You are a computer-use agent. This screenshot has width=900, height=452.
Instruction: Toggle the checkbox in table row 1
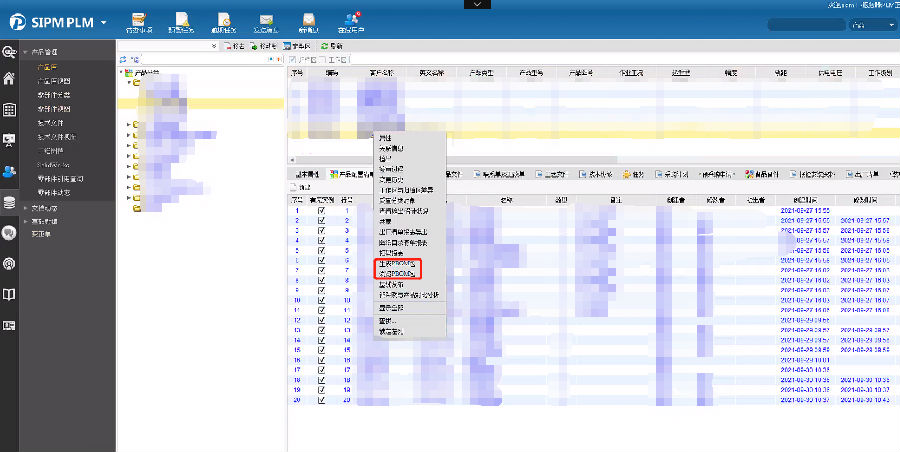[321, 211]
